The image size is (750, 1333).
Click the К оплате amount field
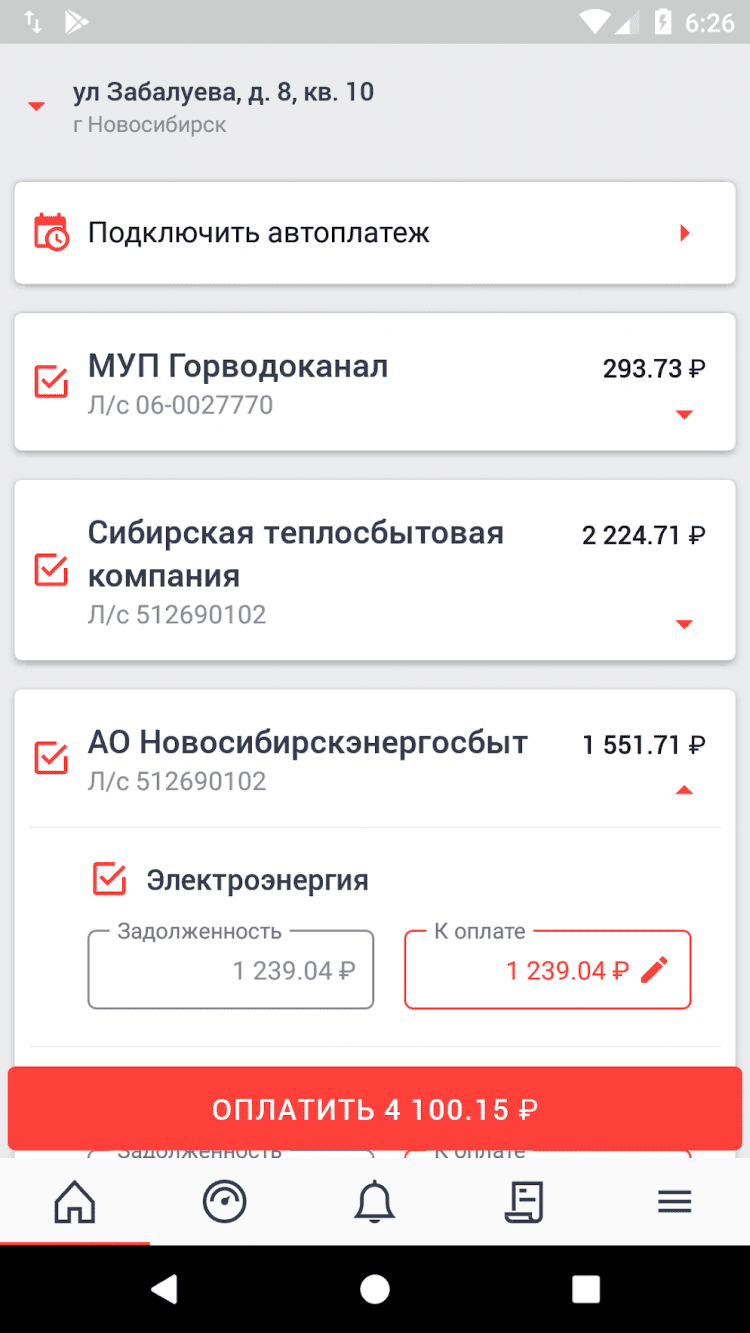(x=545, y=970)
